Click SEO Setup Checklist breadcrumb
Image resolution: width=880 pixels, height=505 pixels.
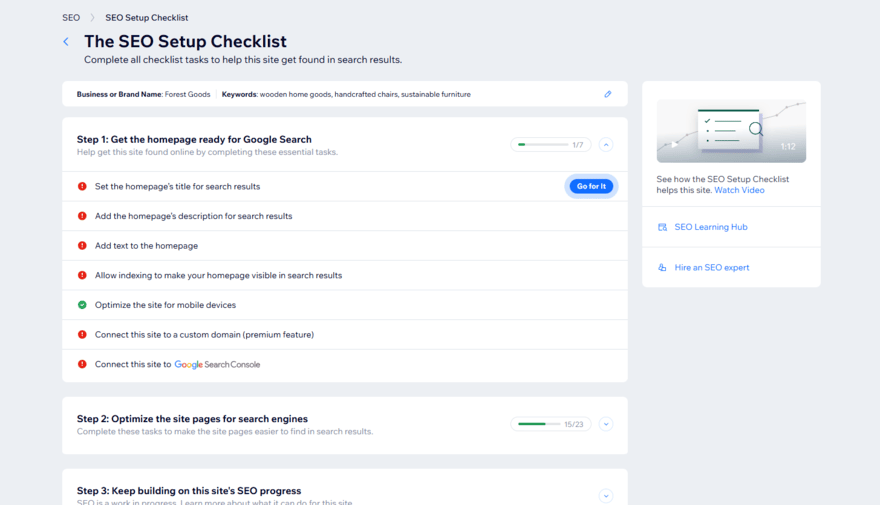point(146,18)
